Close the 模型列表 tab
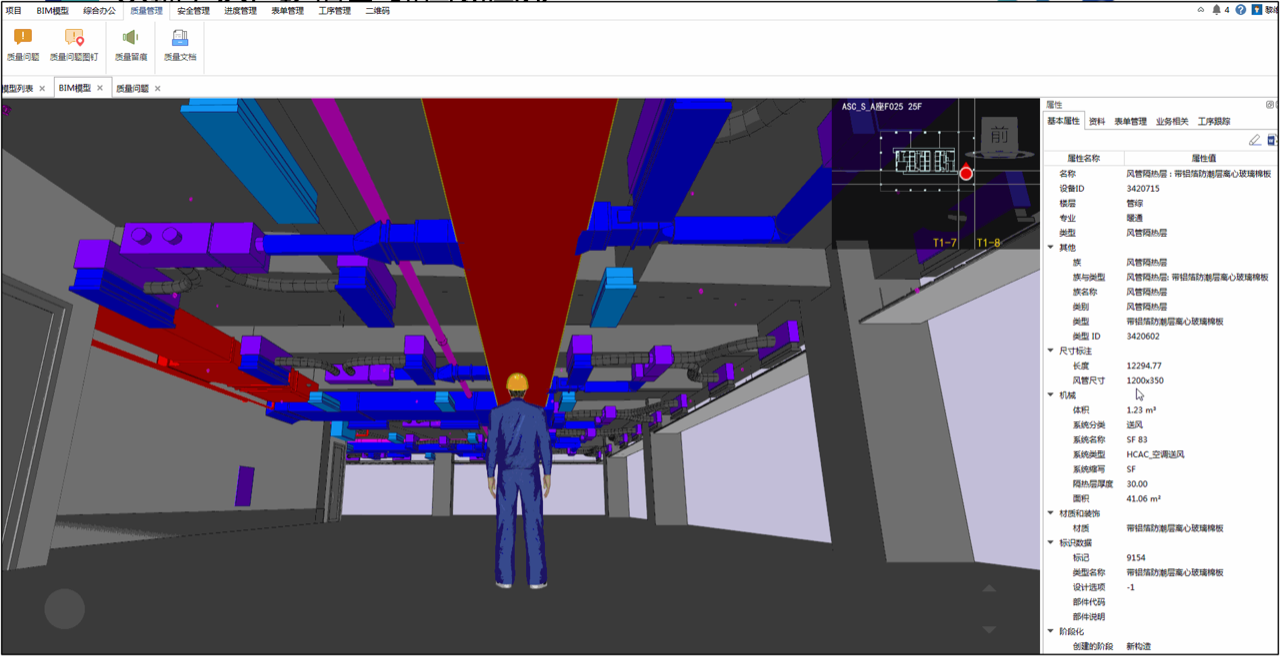 (42, 89)
